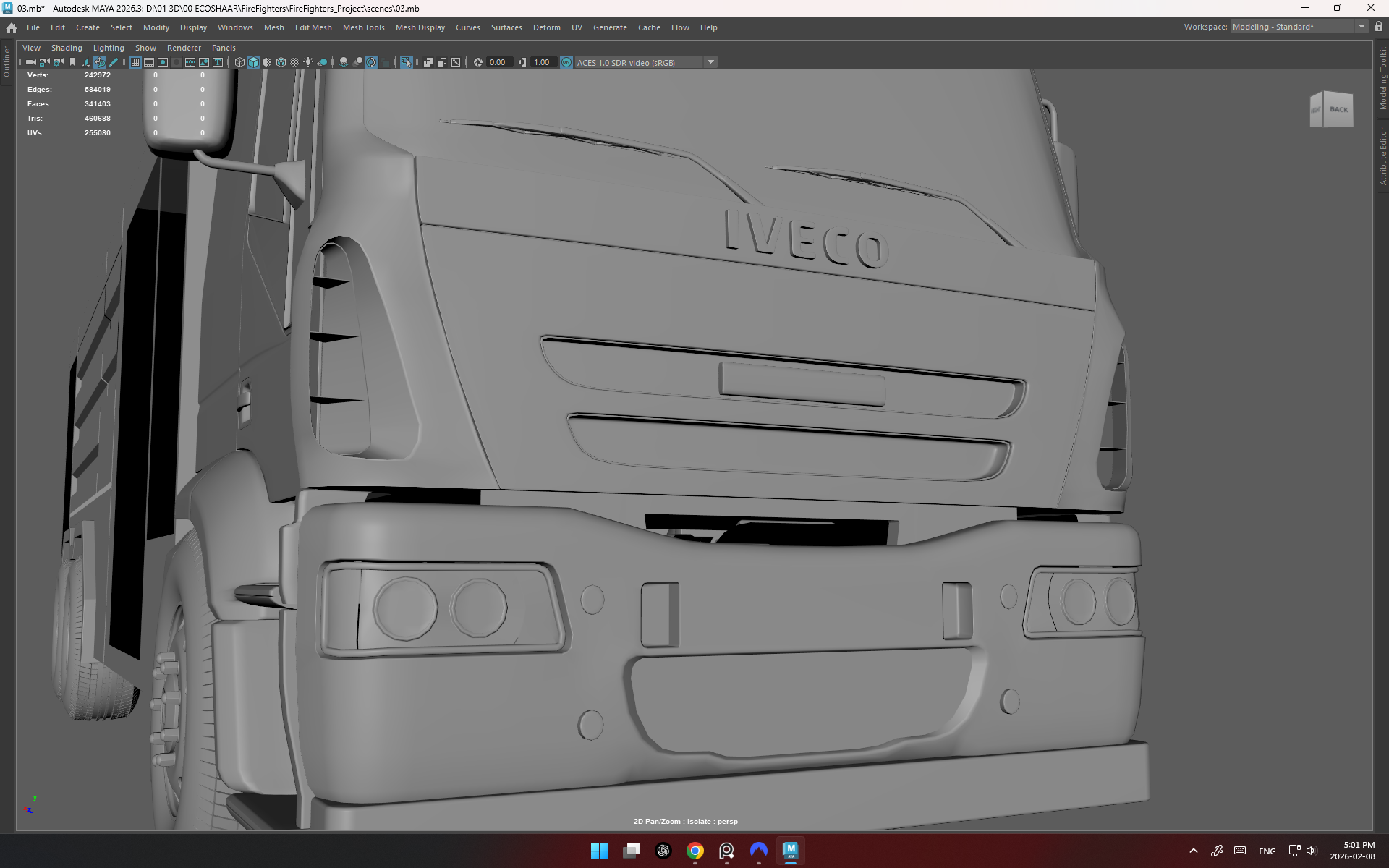1389x868 pixels.
Task: Open the Shading panel menu
Action: point(67,48)
